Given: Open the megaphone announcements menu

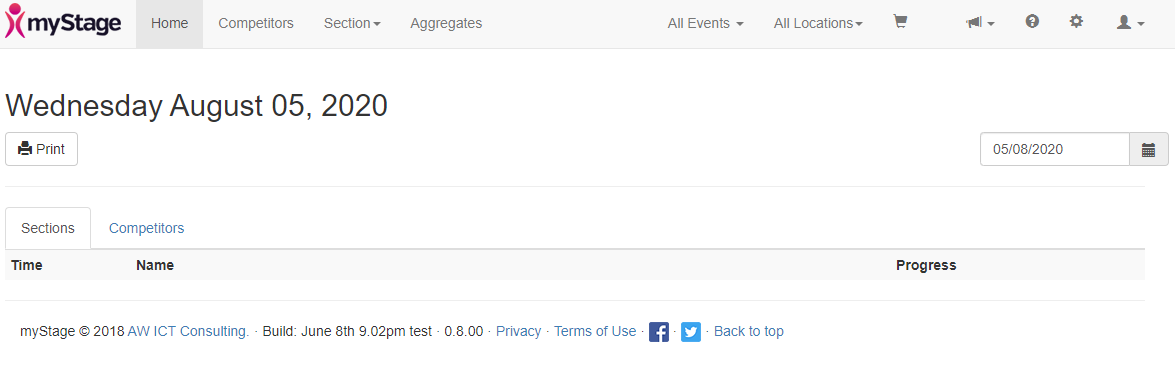Looking at the screenshot, I should [x=980, y=23].
